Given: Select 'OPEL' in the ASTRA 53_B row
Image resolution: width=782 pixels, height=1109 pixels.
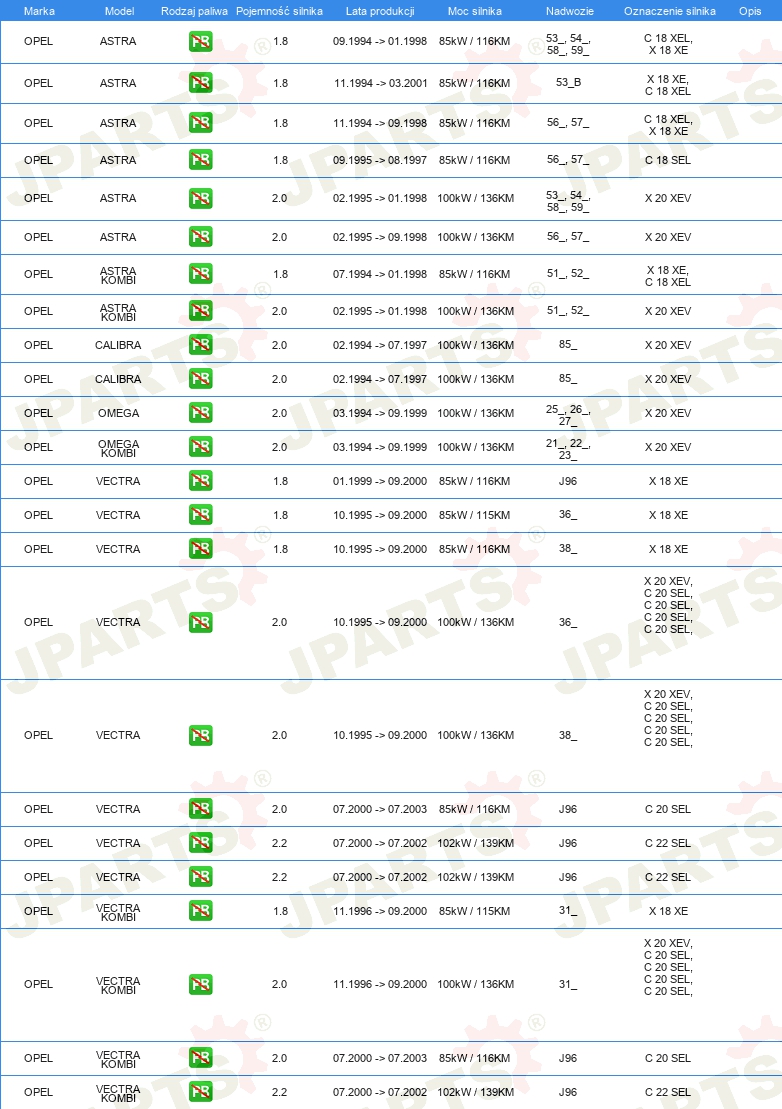Looking at the screenshot, I should [x=38, y=83].
